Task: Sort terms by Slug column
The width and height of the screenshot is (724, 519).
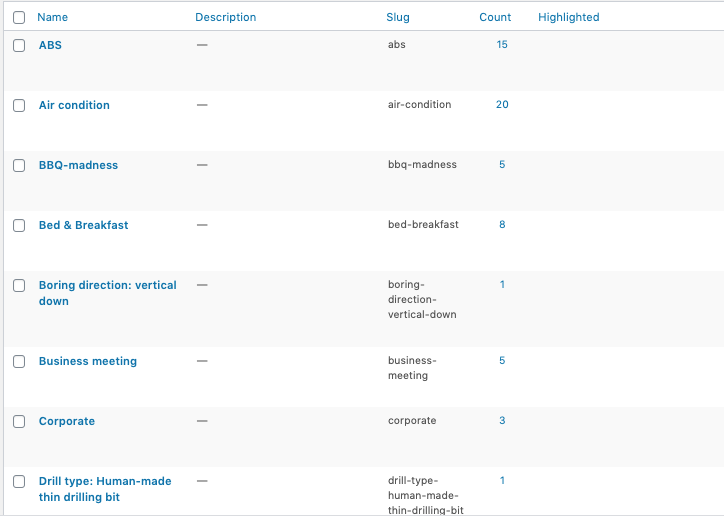Action: pyautogui.click(x=398, y=17)
